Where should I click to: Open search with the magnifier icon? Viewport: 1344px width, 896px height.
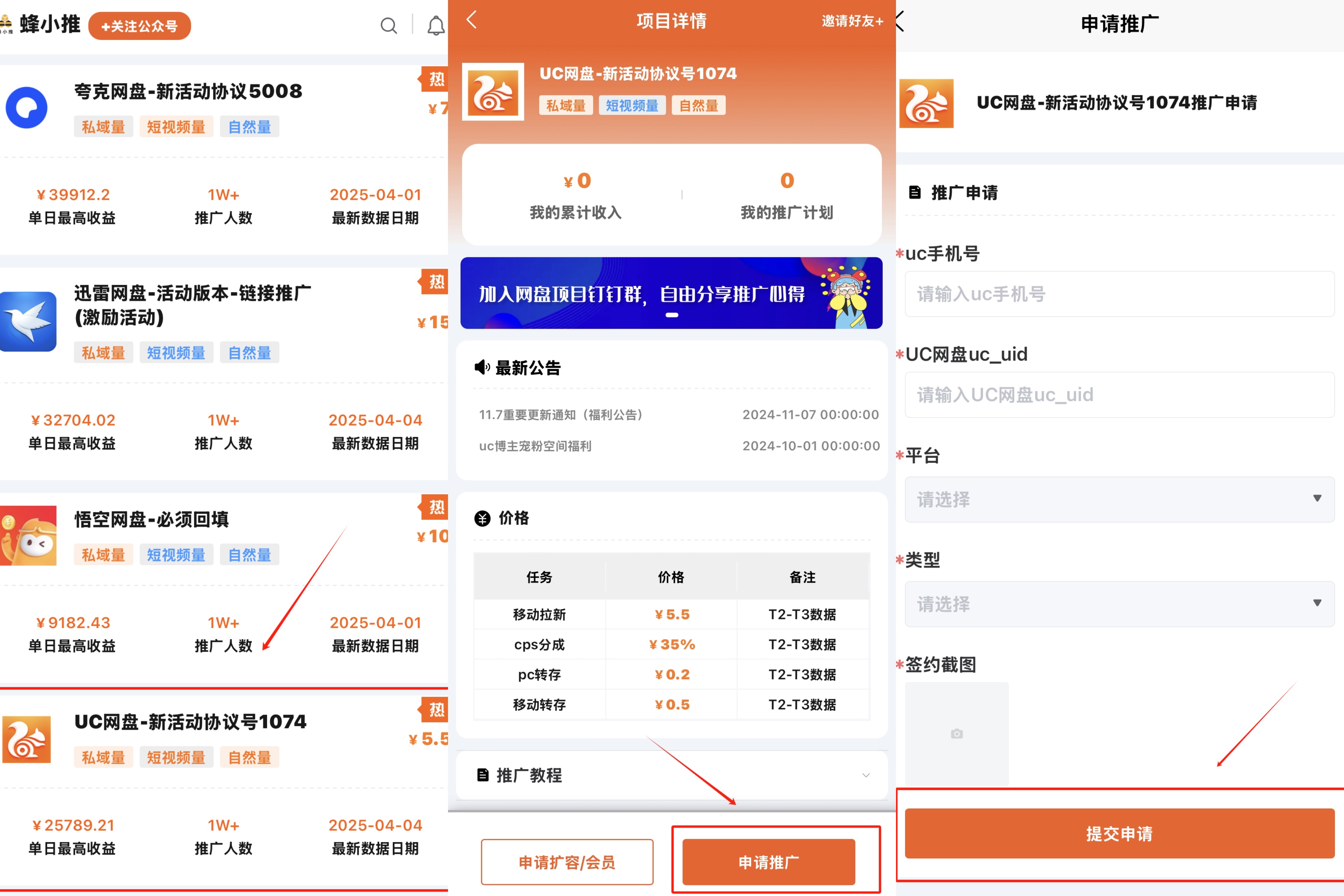[x=389, y=26]
